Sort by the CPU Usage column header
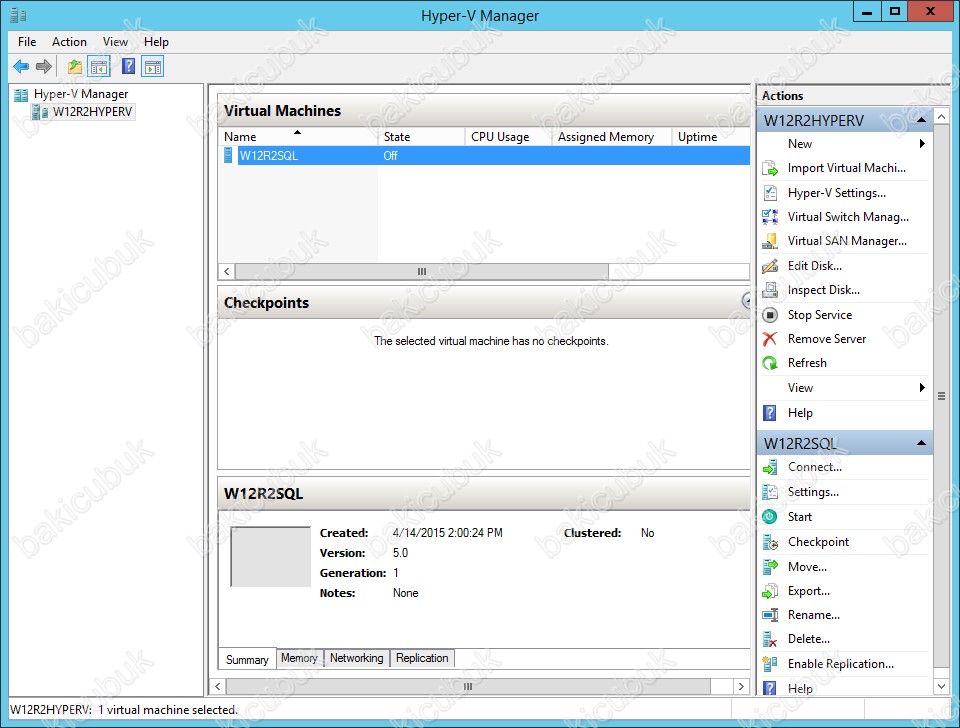The image size is (960, 728). pos(508,137)
